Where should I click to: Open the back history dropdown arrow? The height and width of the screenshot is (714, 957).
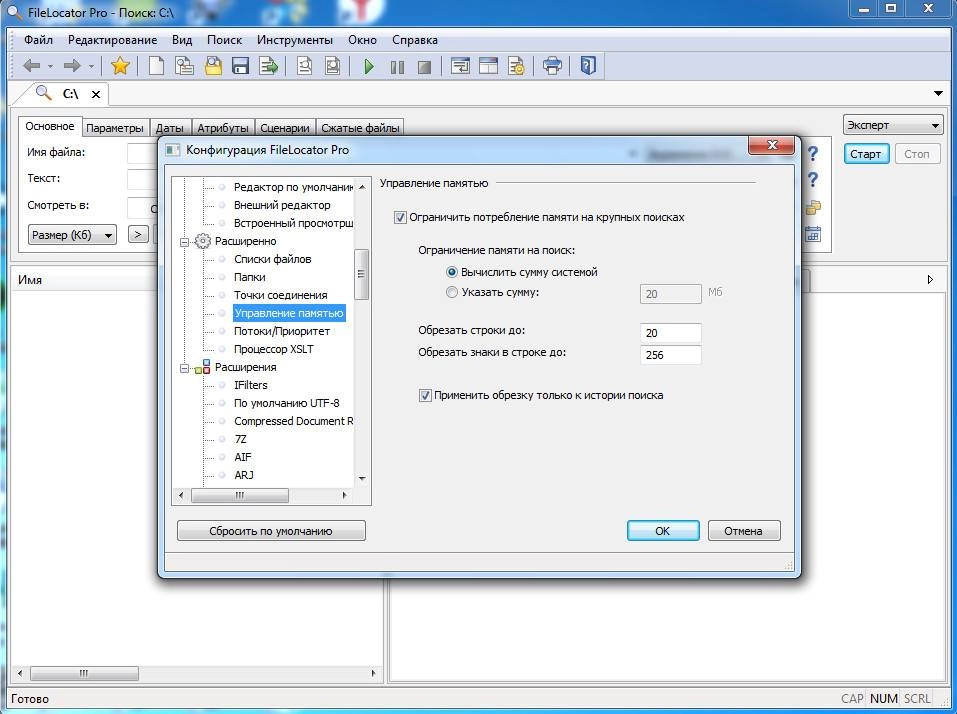50,66
